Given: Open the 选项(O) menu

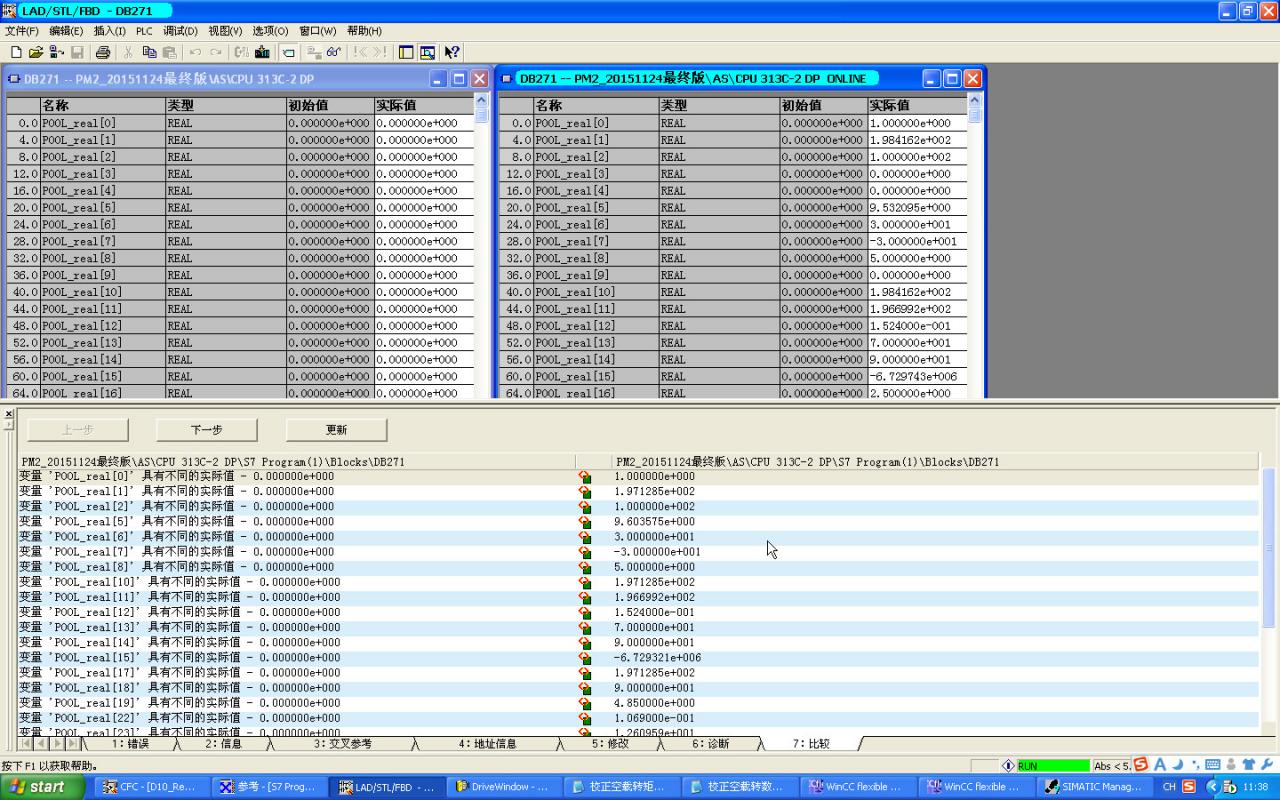Looking at the screenshot, I should point(270,31).
